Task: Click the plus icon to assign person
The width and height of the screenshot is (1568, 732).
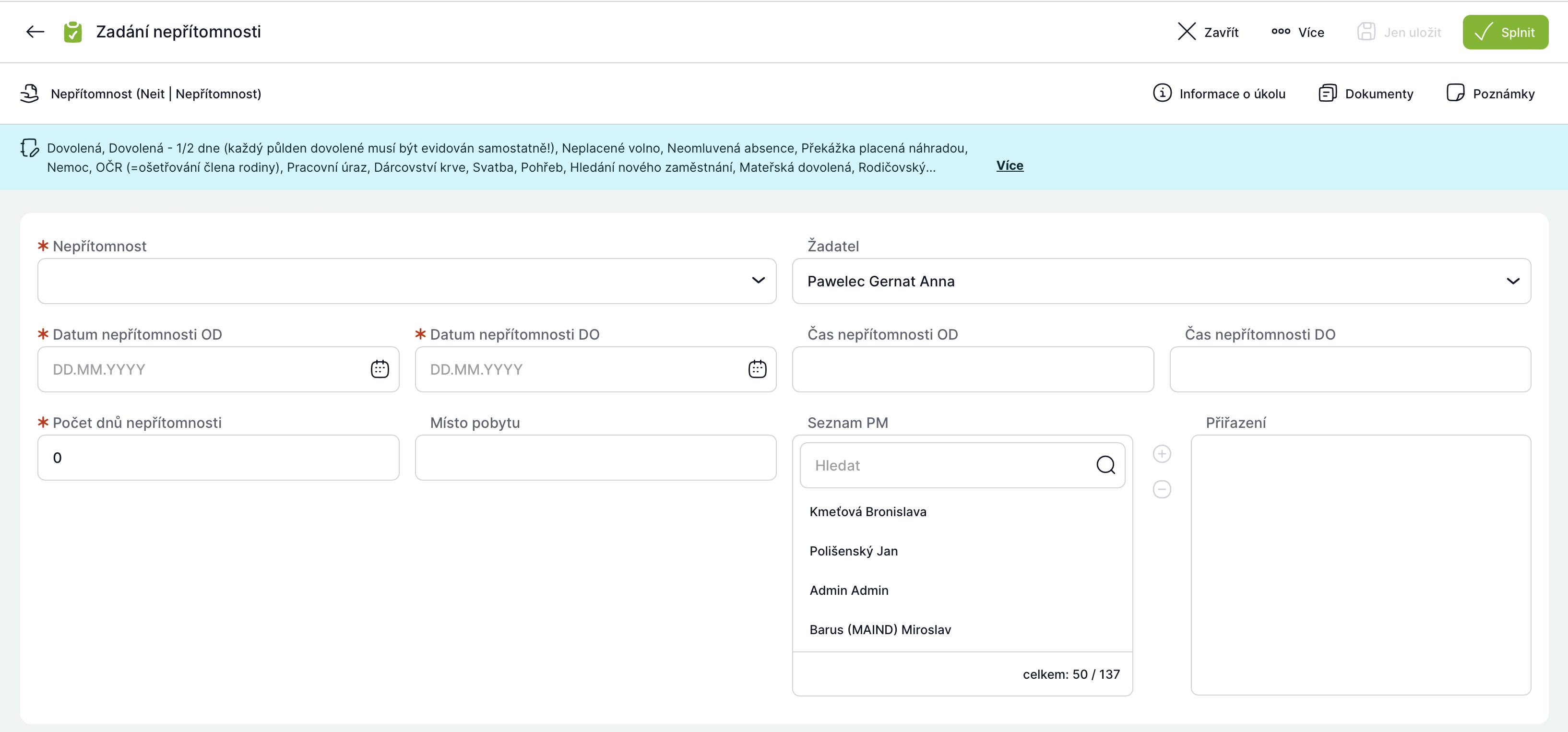Action: (1162, 454)
